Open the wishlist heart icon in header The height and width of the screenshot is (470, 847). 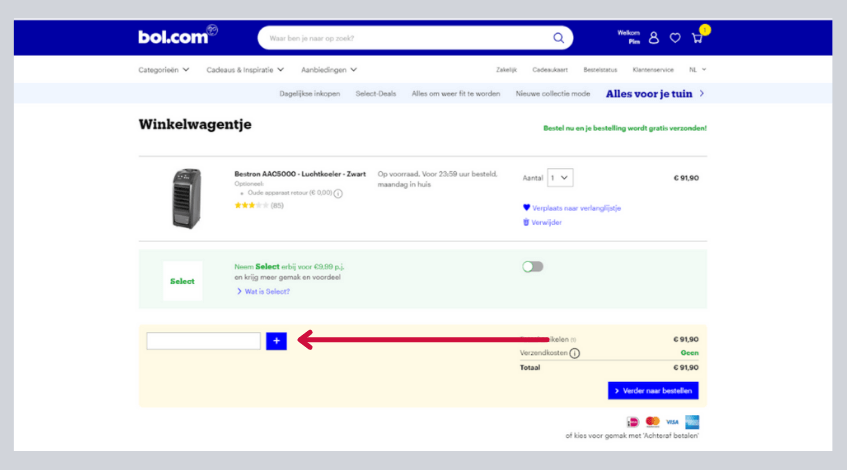(x=675, y=38)
